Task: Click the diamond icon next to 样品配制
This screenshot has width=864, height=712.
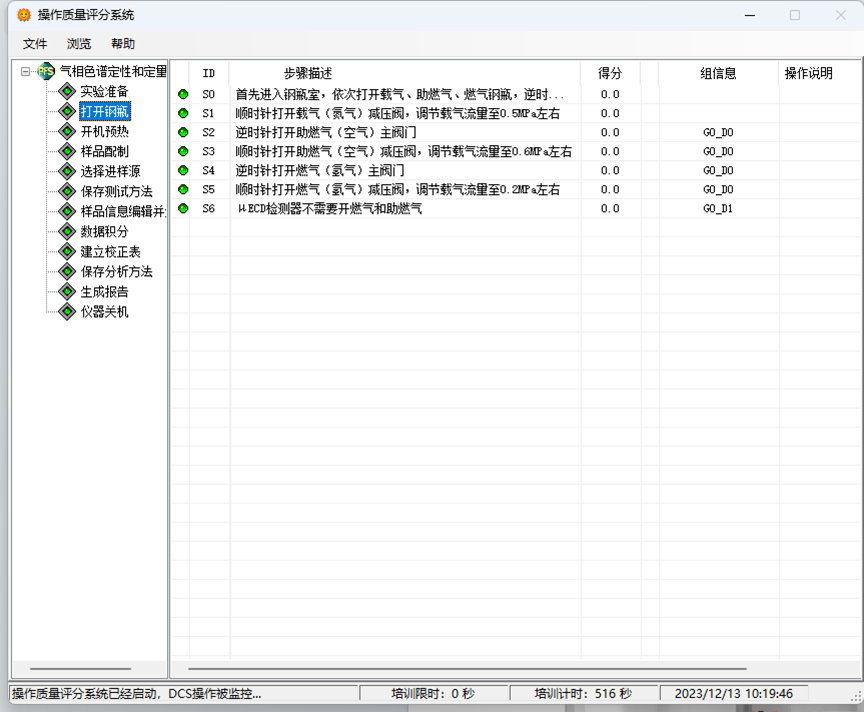Action: [67, 152]
